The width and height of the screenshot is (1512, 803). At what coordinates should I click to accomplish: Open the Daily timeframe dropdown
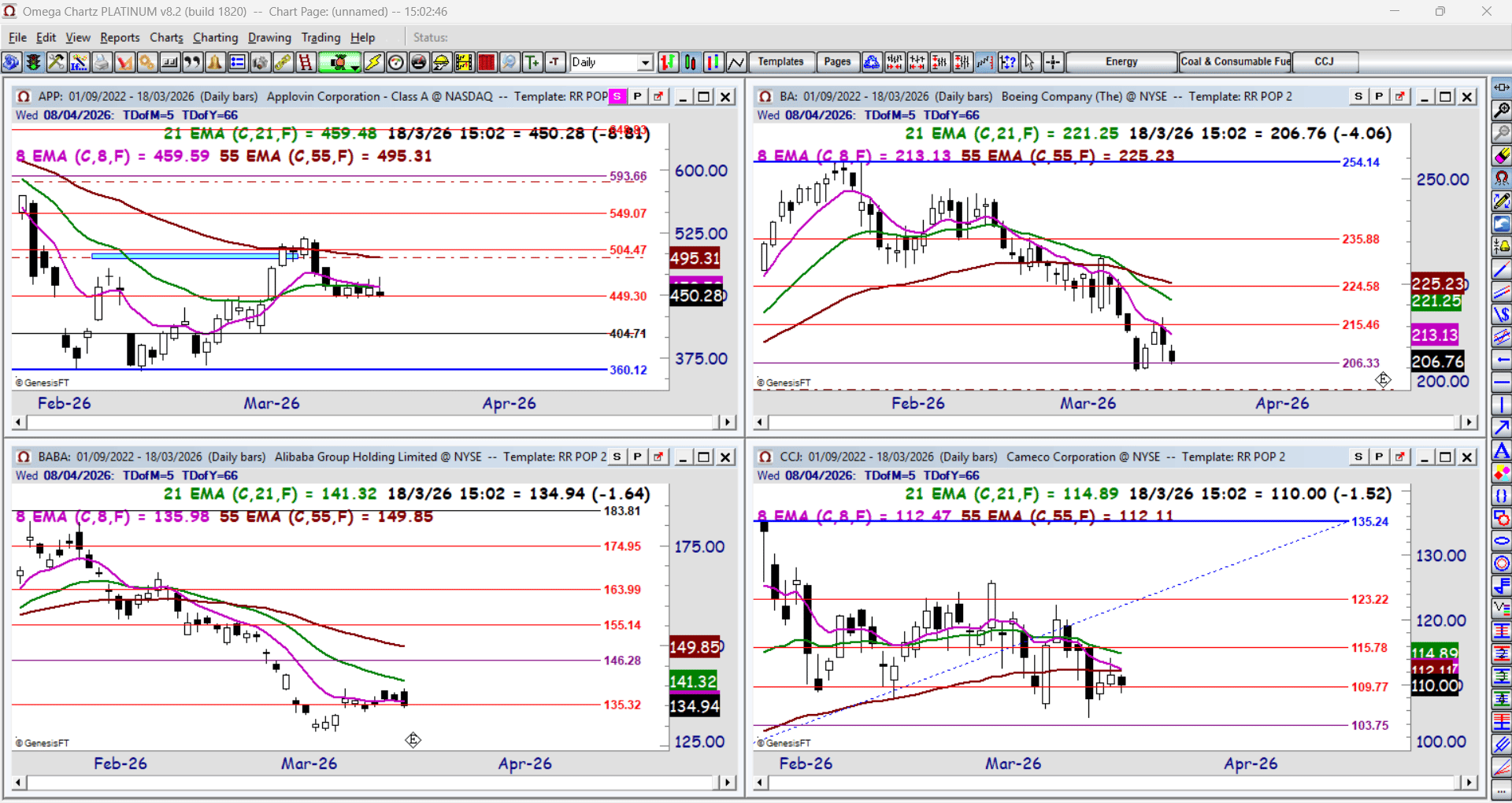tap(646, 62)
